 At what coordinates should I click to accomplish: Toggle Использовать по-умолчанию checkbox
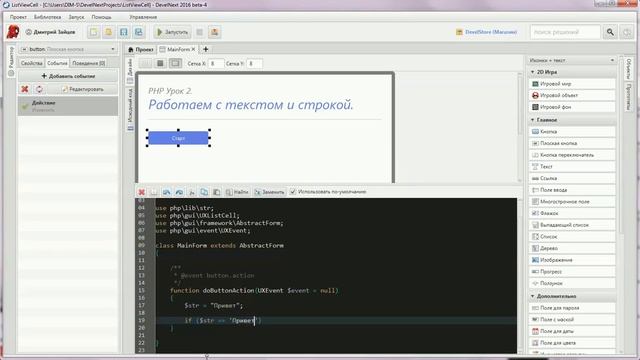coord(293,191)
